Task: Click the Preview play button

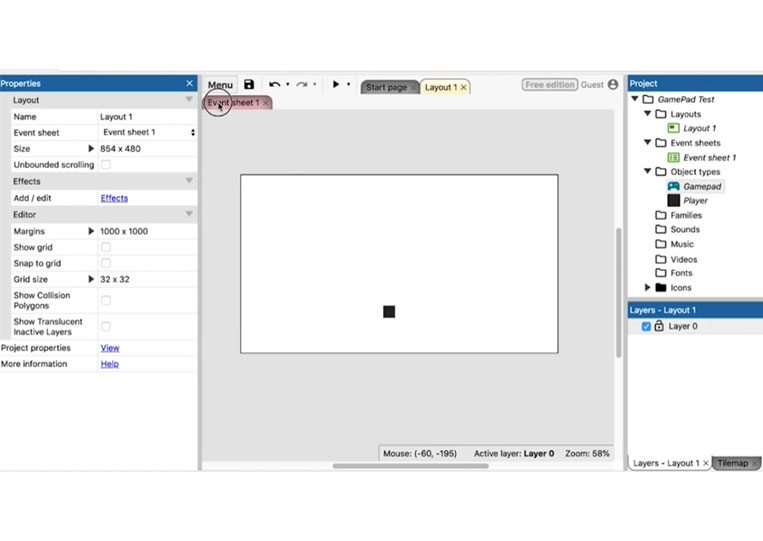Action: (x=336, y=84)
